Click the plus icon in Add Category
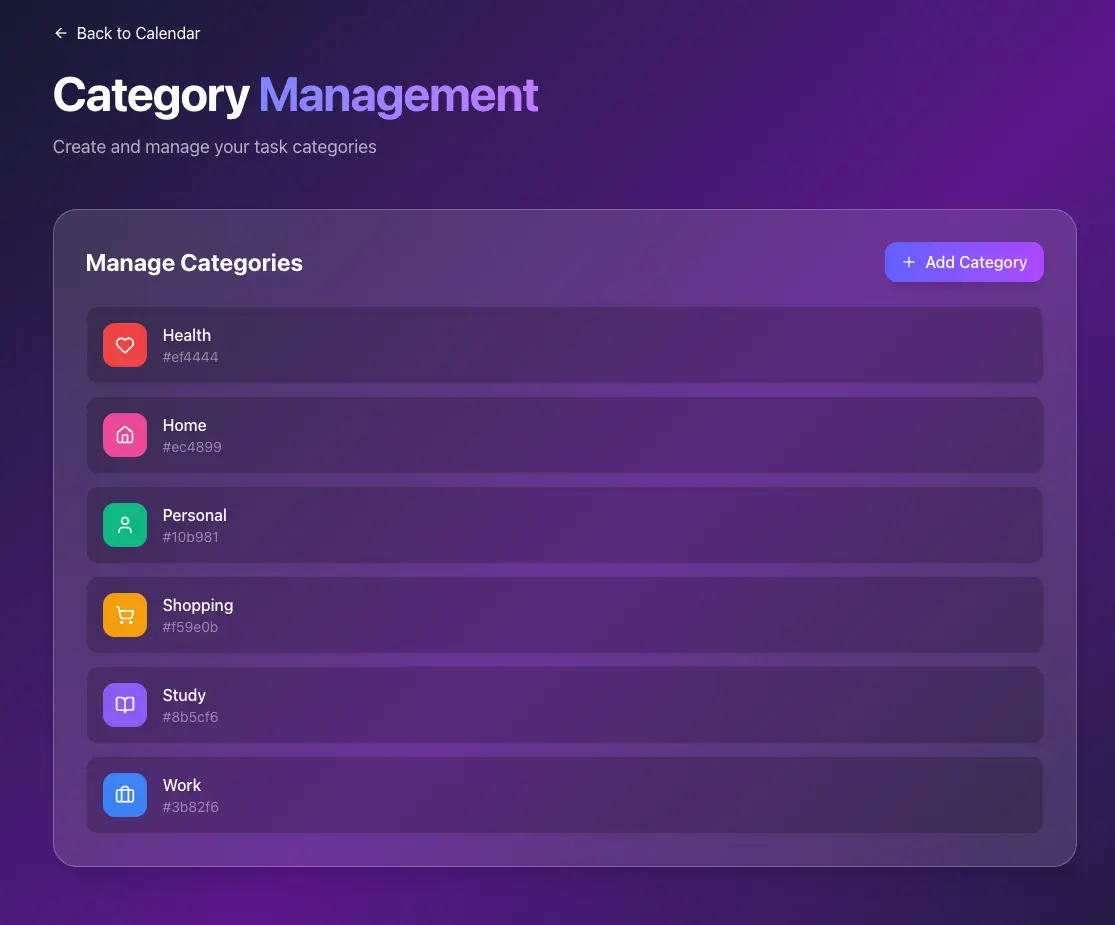The width and height of the screenshot is (1115, 925). point(908,262)
